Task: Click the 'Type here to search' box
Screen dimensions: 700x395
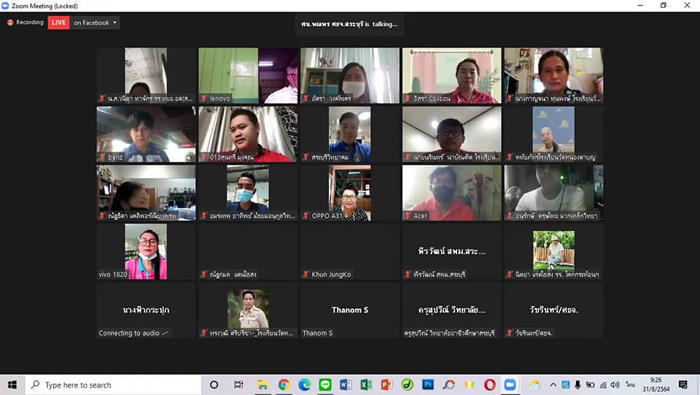Action: [x=113, y=385]
